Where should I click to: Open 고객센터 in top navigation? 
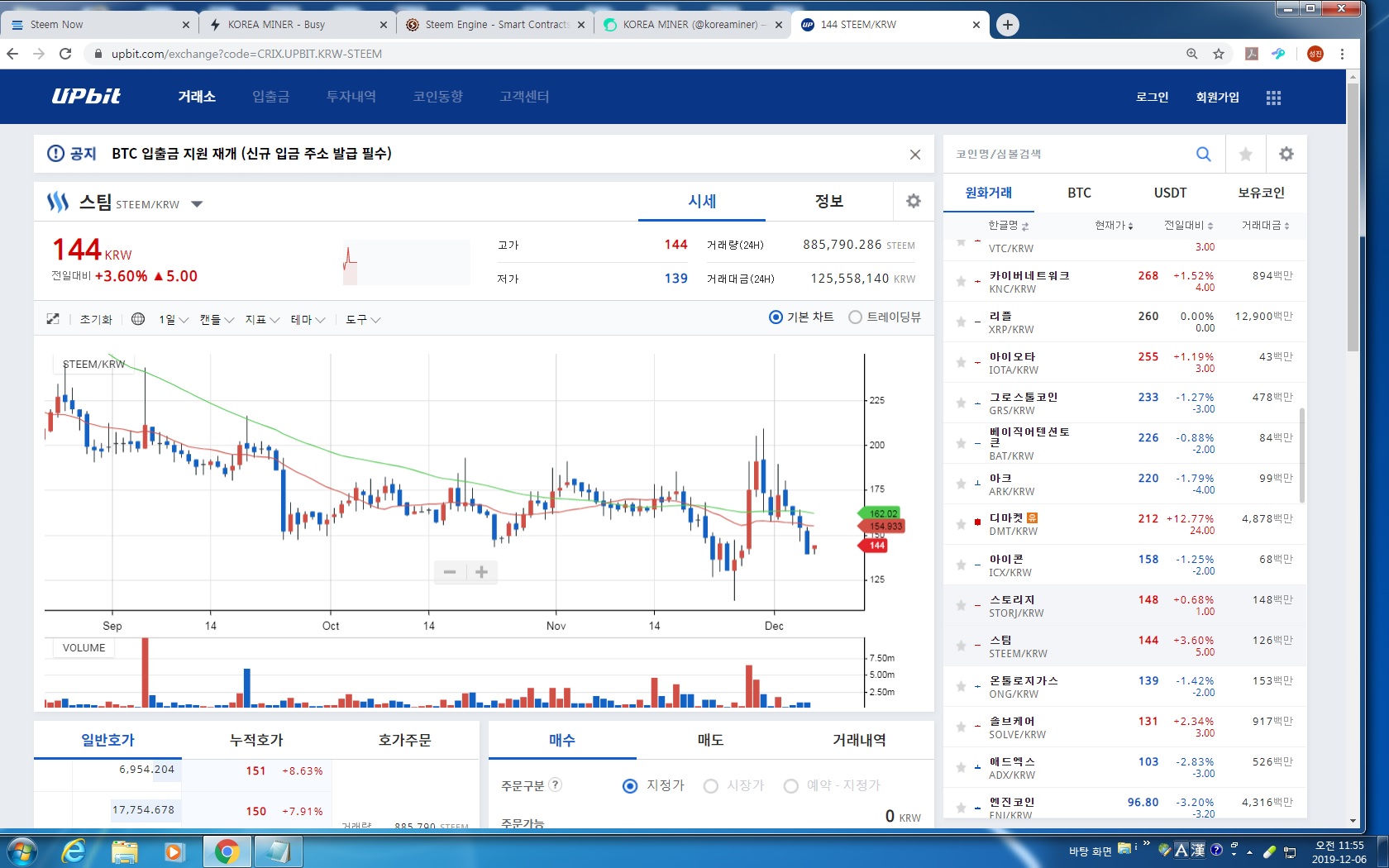524,96
